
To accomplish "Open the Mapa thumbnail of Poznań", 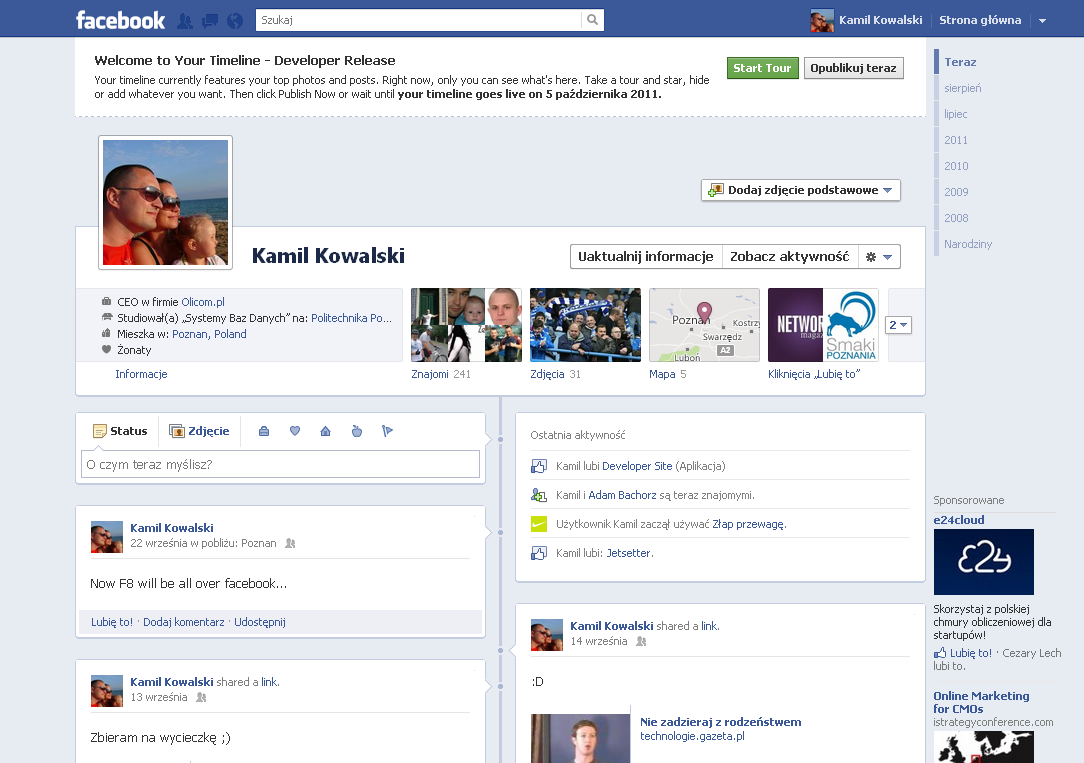I will point(704,325).
